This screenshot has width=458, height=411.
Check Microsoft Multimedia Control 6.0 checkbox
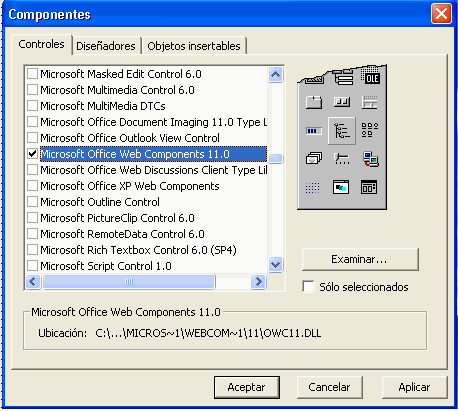[32, 90]
